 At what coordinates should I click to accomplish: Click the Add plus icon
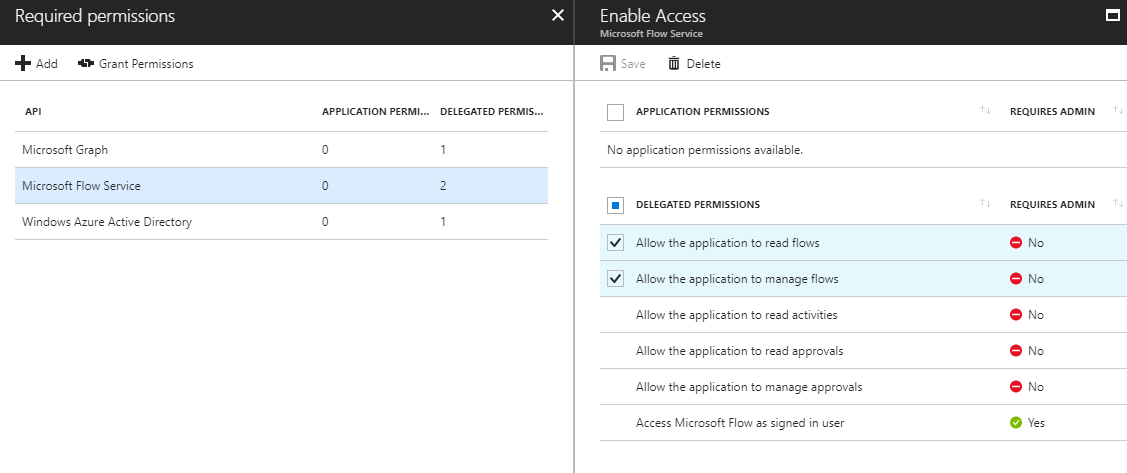point(23,64)
